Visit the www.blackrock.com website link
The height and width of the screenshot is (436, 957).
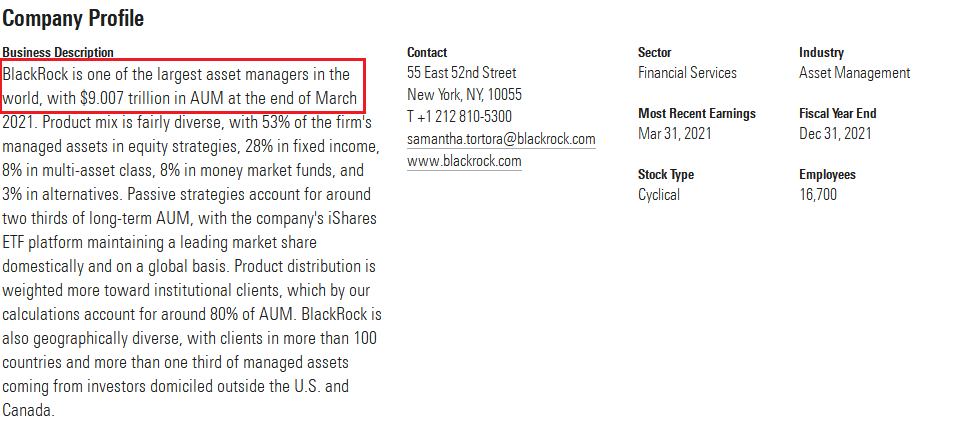(464, 161)
